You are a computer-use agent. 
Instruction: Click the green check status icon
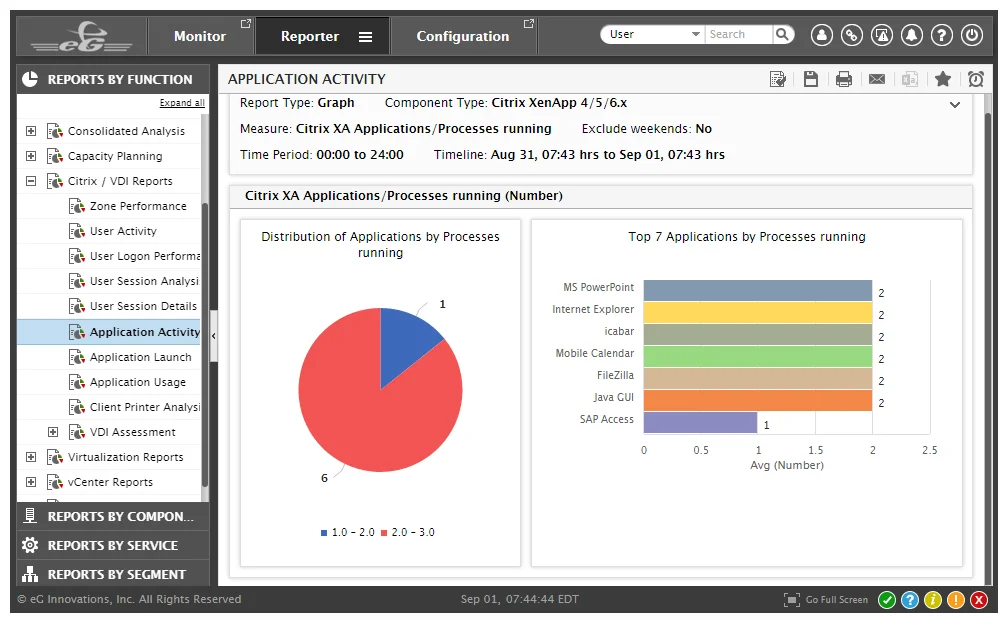pyautogui.click(x=886, y=600)
